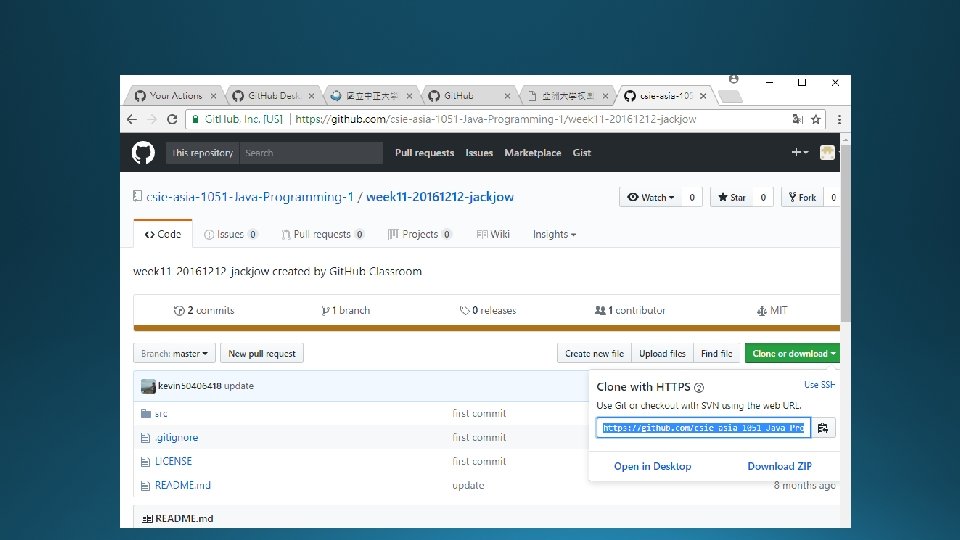Open the repository Pull requests 0 tab
Screen dimensions: 960x540
click(x=323, y=234)
